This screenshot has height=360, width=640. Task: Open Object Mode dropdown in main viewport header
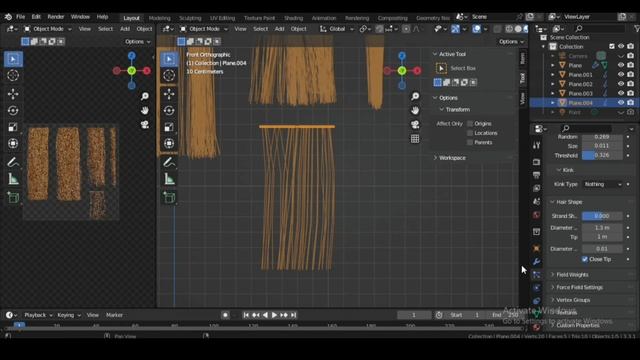point(204,29)
